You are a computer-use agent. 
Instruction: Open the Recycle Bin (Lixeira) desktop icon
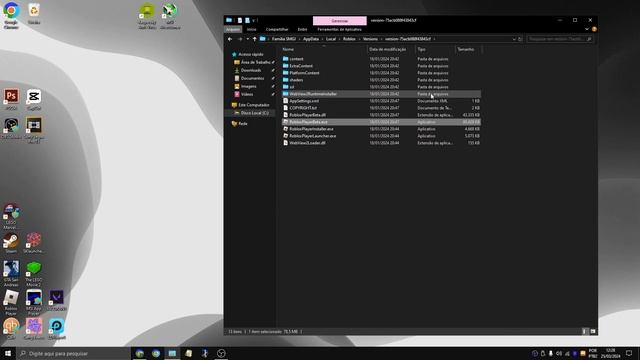click(34, 13)
